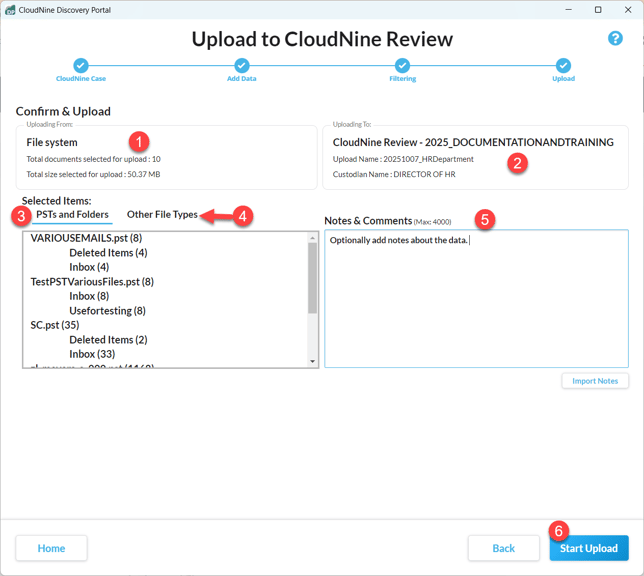
Task: Switch to the PSTs and Folders tab
Action: (x=72, y=215)
